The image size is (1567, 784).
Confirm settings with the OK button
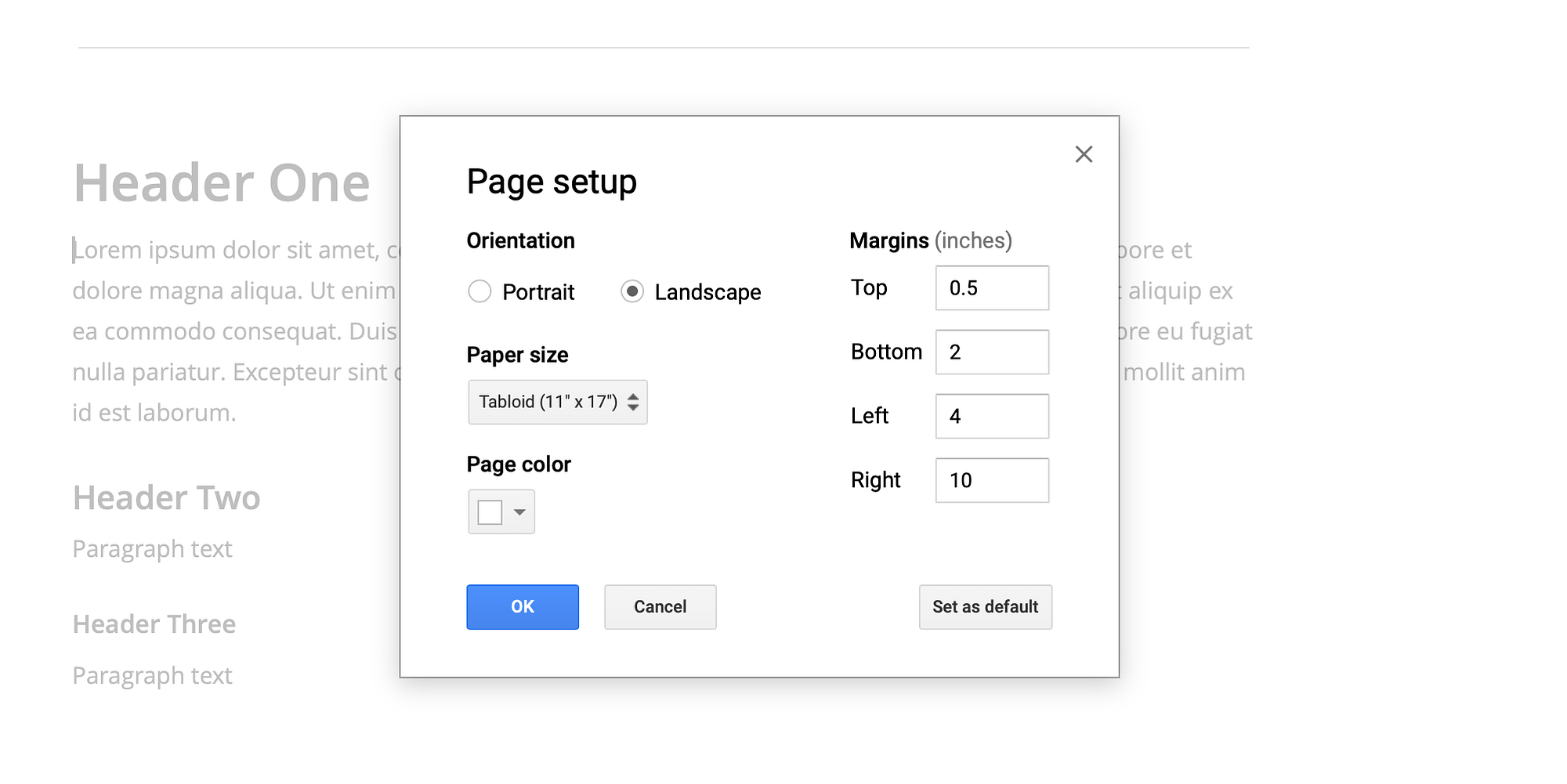point(522,607)
